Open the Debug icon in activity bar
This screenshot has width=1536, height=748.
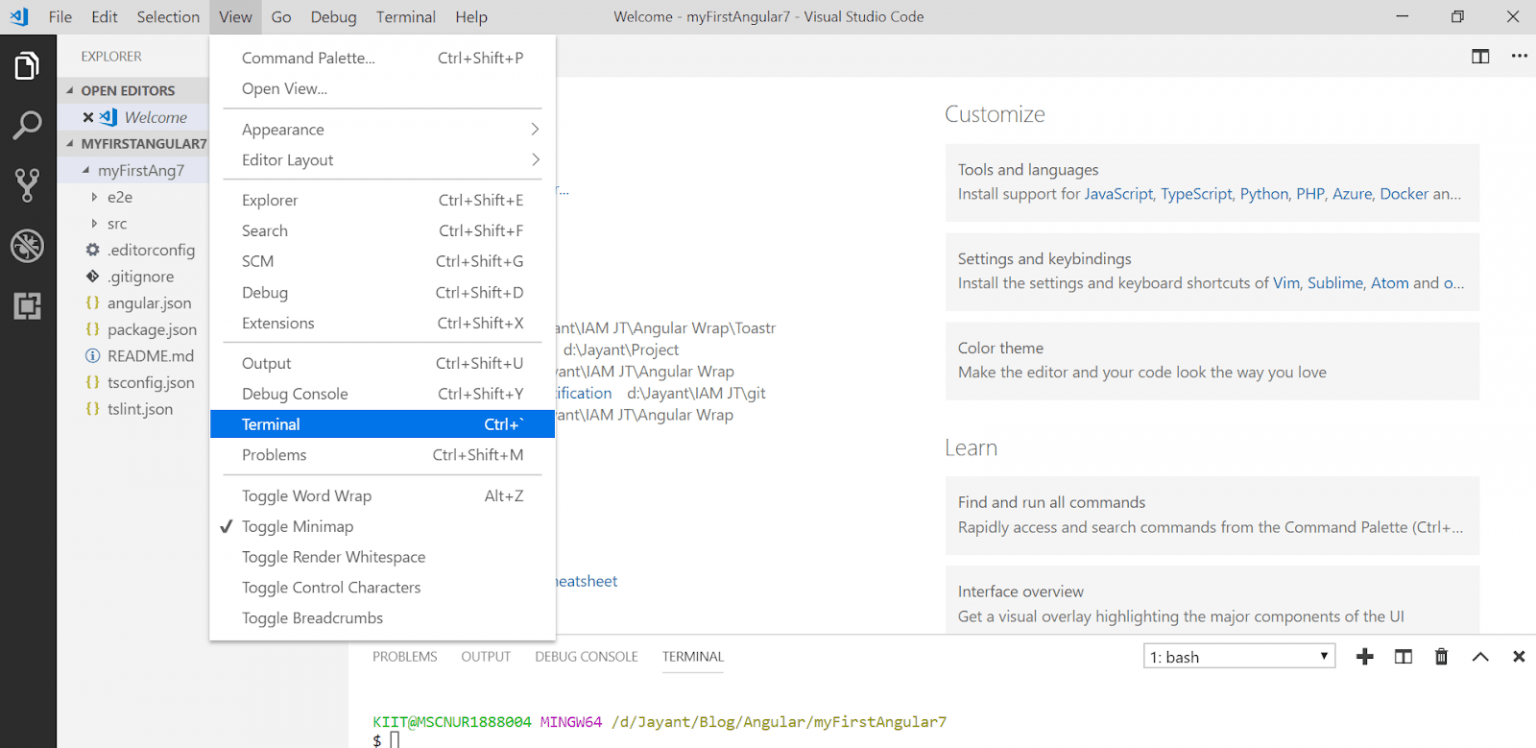[x=27, y=246]
